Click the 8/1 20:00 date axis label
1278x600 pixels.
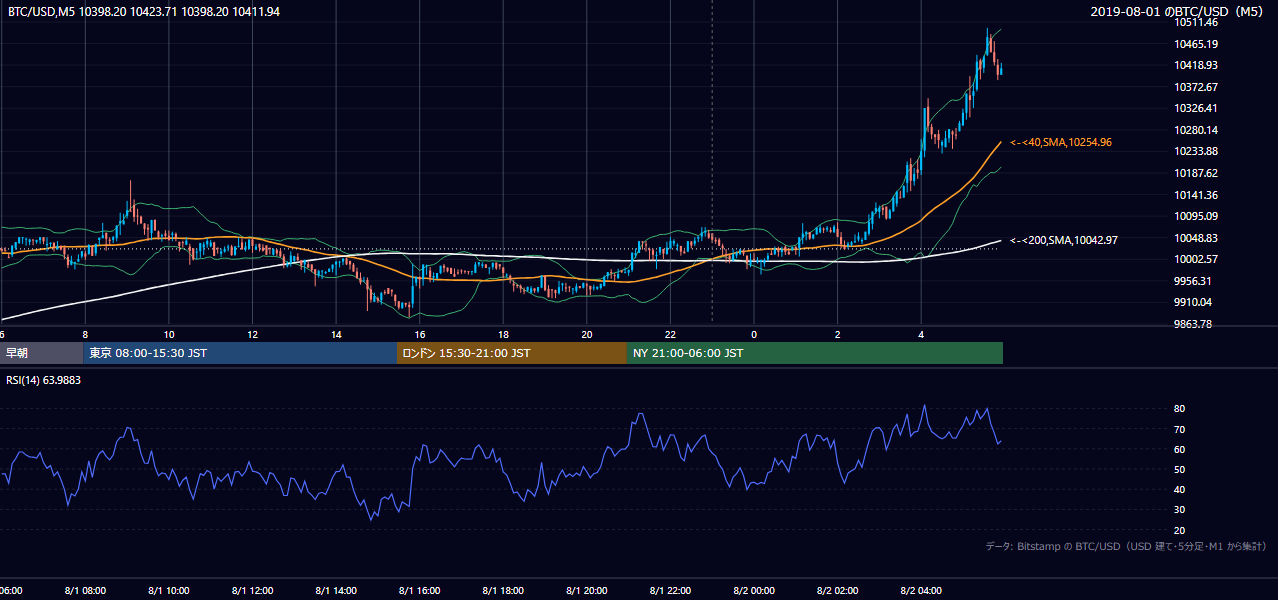point(587,591)
